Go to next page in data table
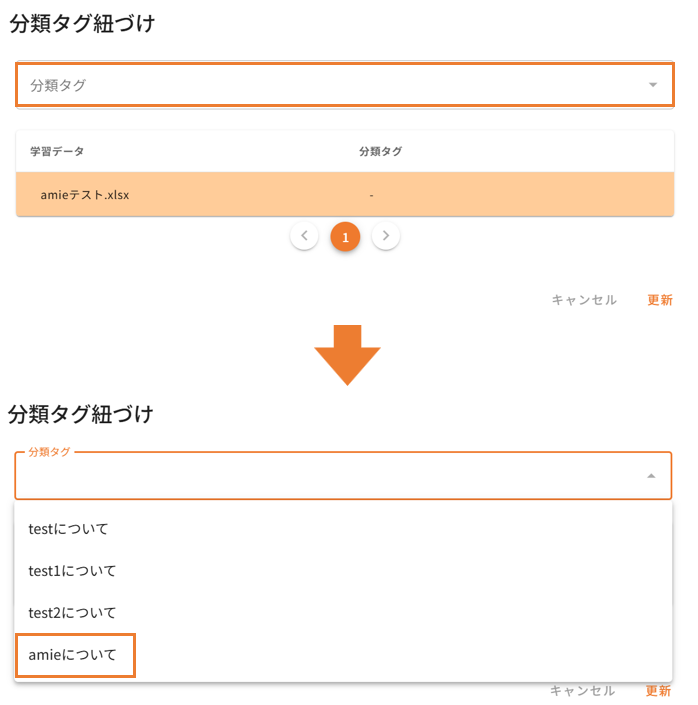The height and width of the screenshot is (705, 698). point(386,236)
